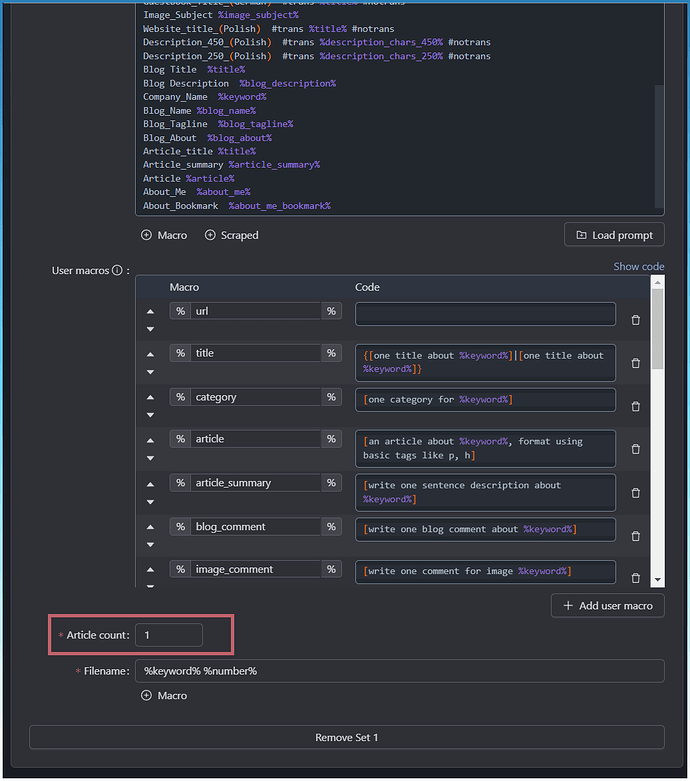Image resolution: width=690 pixels, height=781 pixels.
Task: Click Remove Set 1 button
Action: (347, 737)
